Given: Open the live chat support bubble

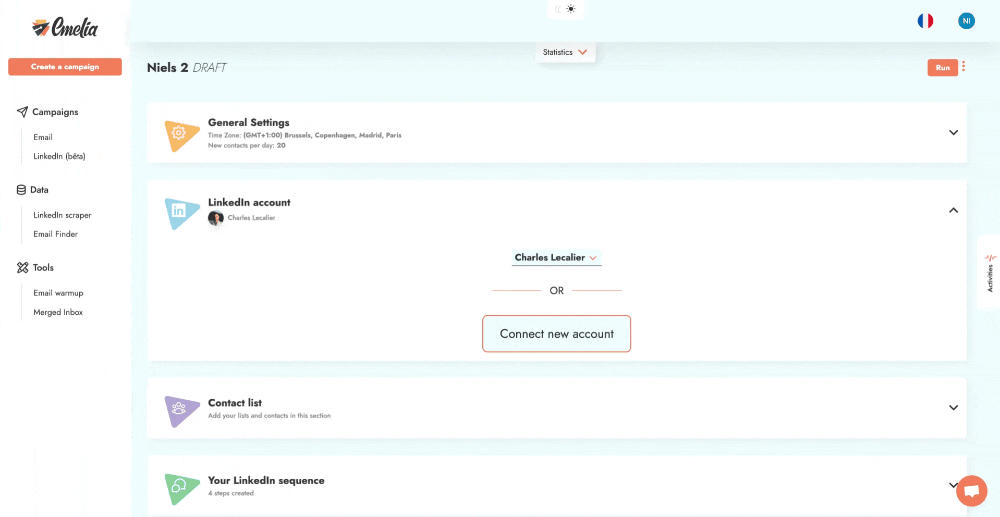Looking at the screenshot, I should click(971, 491).
